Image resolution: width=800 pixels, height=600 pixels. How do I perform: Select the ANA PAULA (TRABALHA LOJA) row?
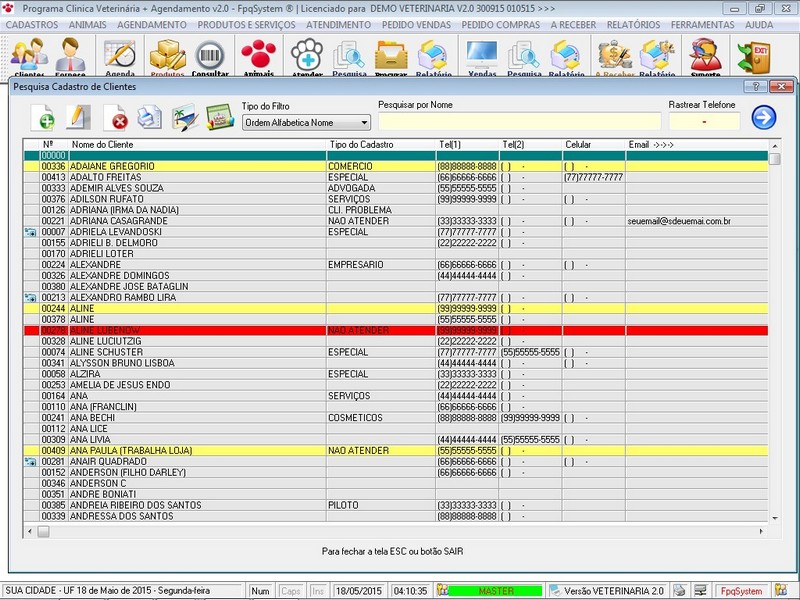coord(396,451)
